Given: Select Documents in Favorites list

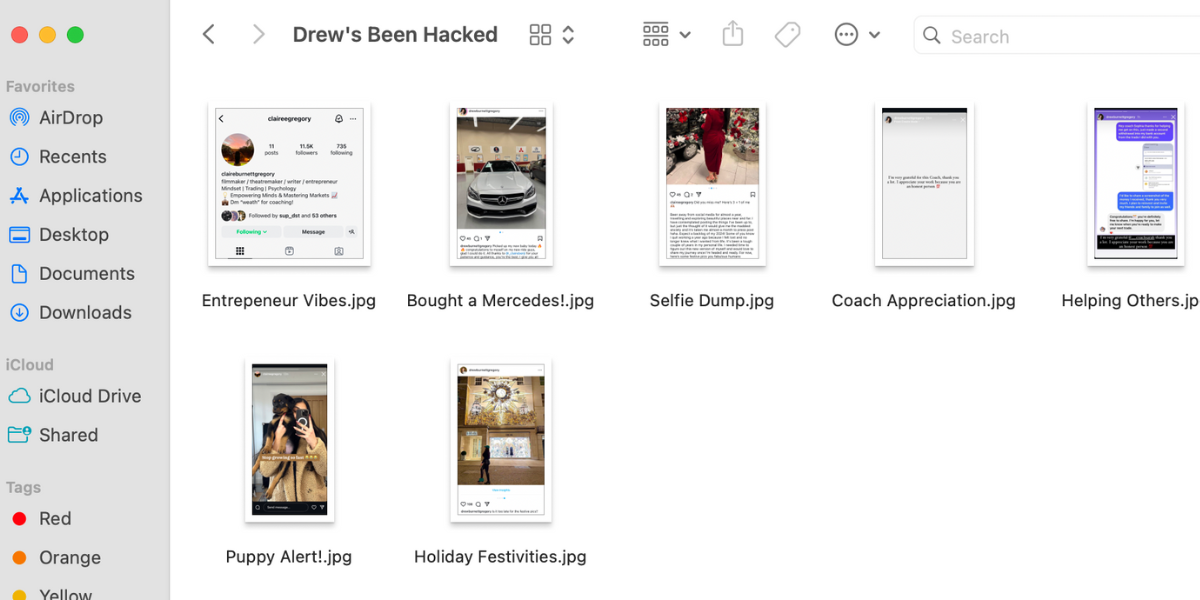Looking at the screenshot, I should click(x=86, y=274).
